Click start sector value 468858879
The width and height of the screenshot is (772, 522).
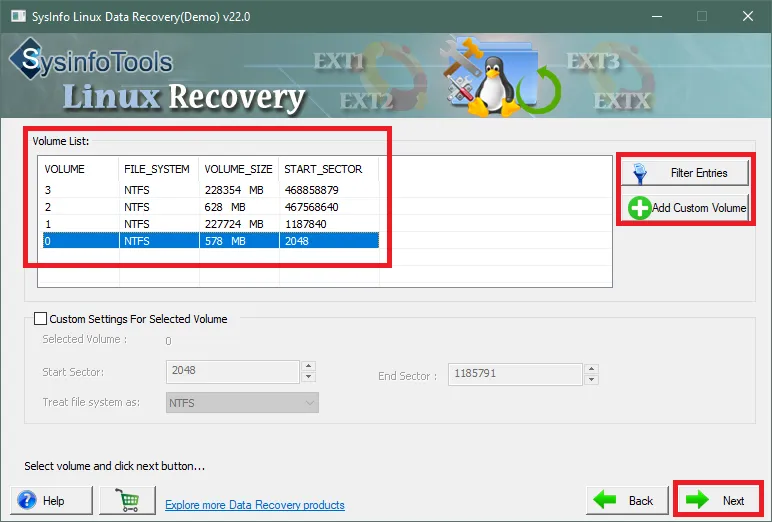[x=311, y=190]
